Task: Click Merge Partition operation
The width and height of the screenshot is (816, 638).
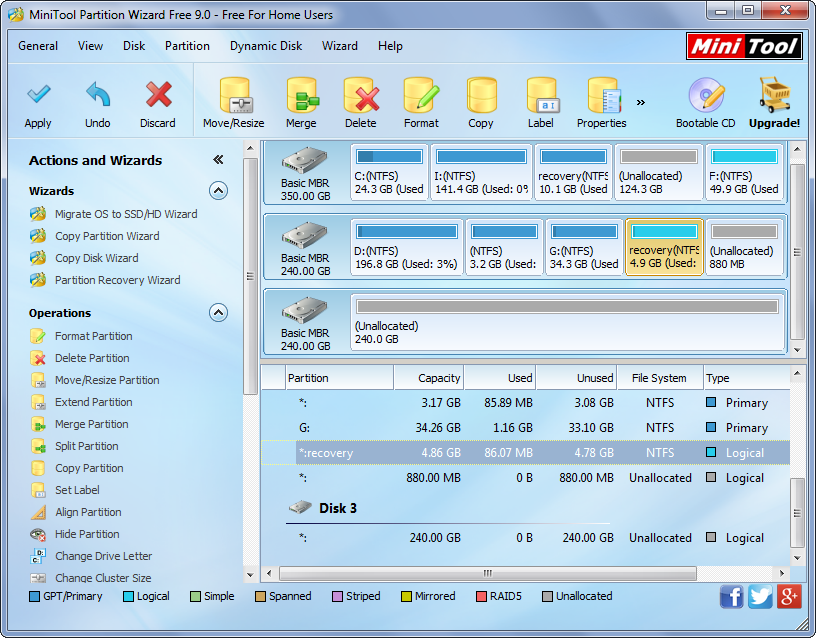Action: tap(79, 424)
